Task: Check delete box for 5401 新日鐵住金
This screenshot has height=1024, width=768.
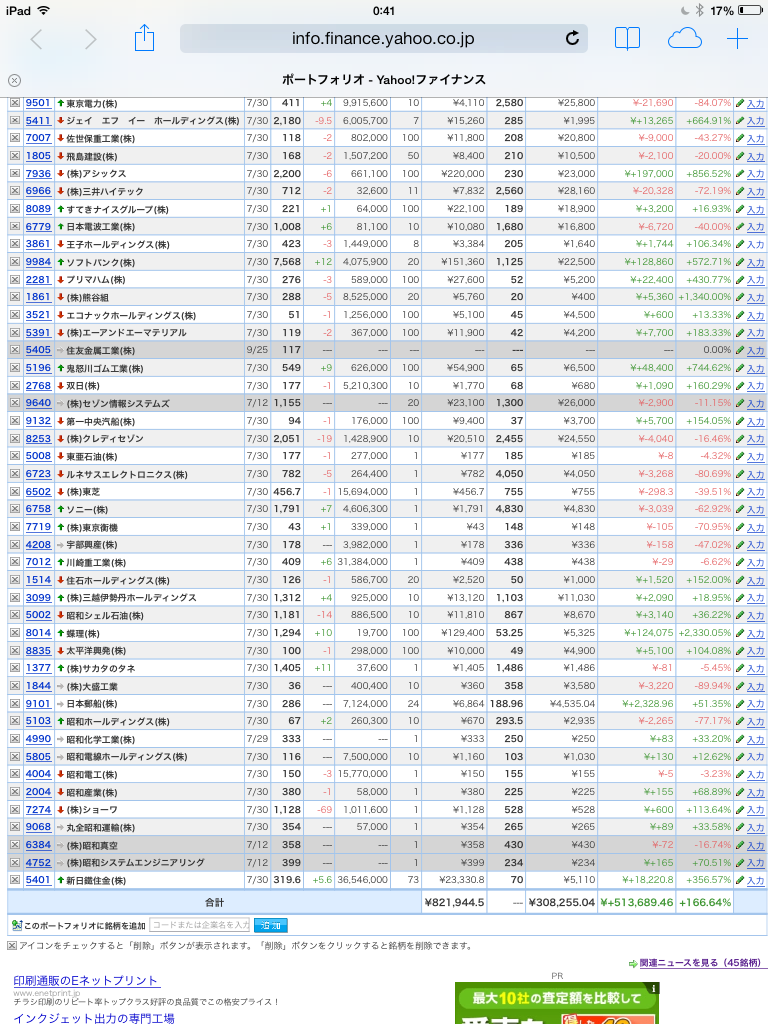Action: pos(15,880)
